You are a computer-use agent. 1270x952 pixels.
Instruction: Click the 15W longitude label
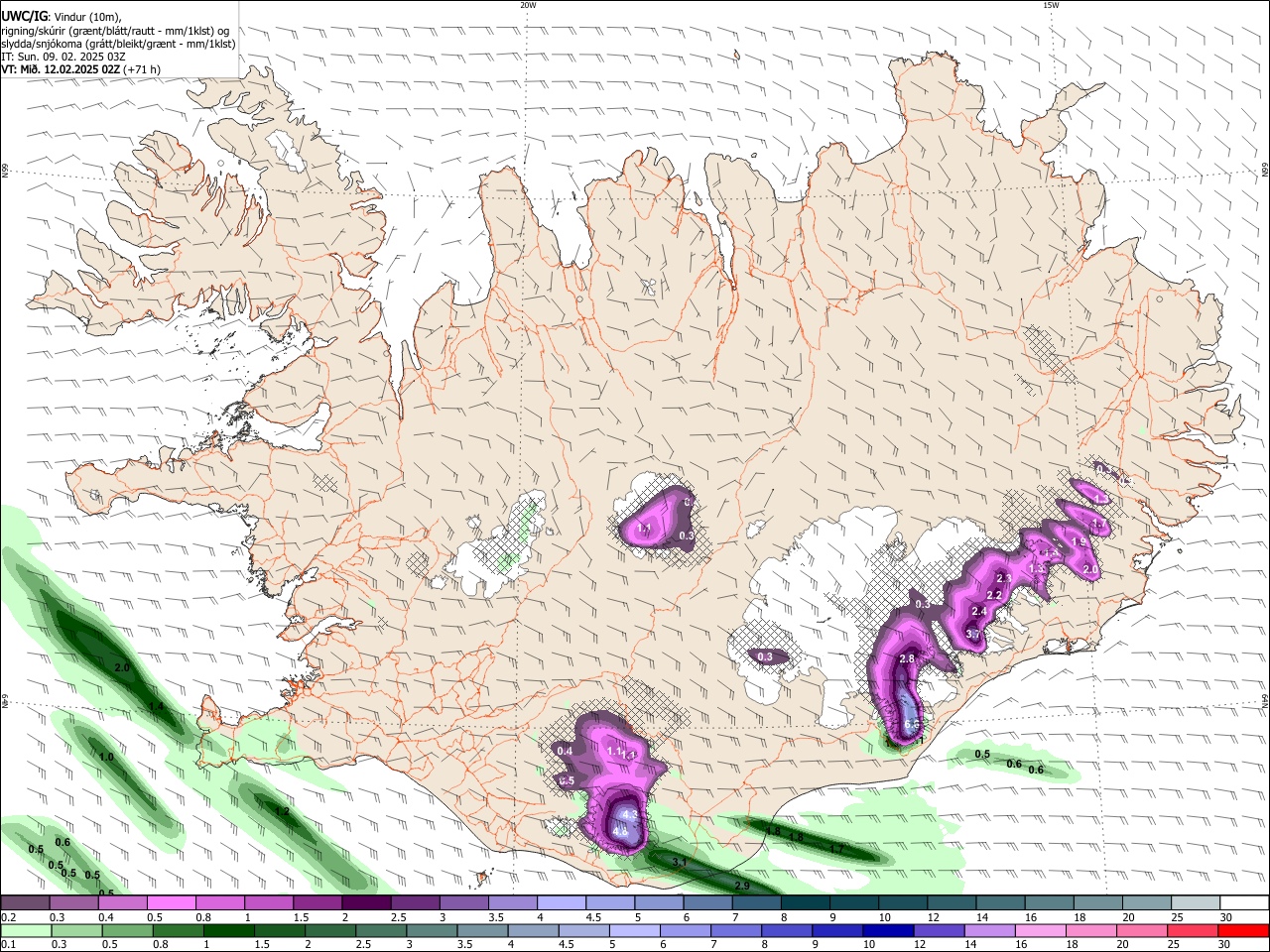pos(1050,5)
